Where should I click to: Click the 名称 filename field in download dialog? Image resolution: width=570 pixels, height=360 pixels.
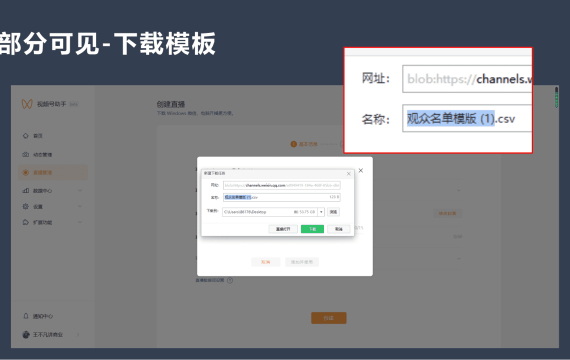tap(282, 197)
